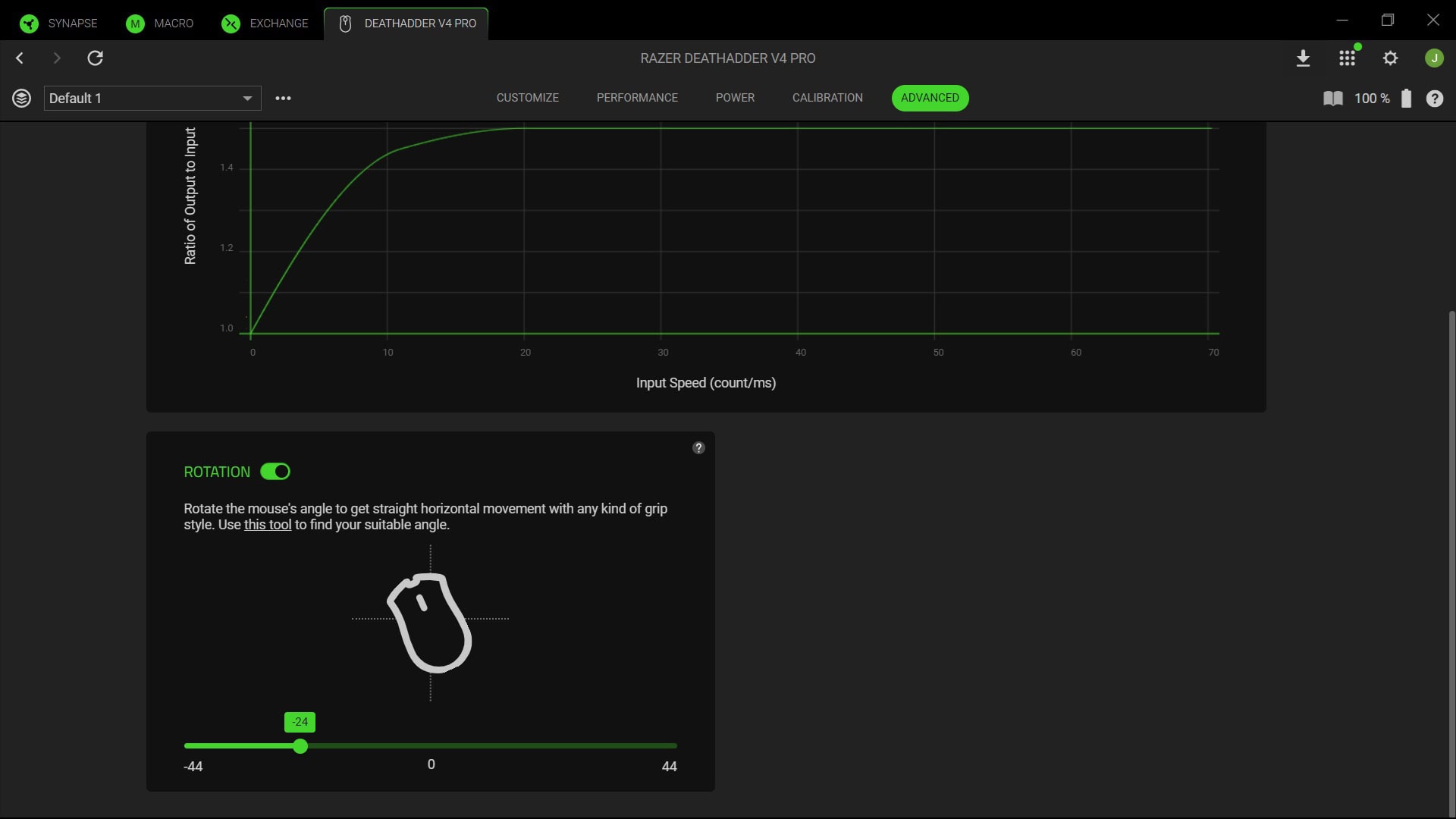This screenshot has height=819, width=1456.
Task: Click the profile layers icon
Action: click(x=21, y=98)
